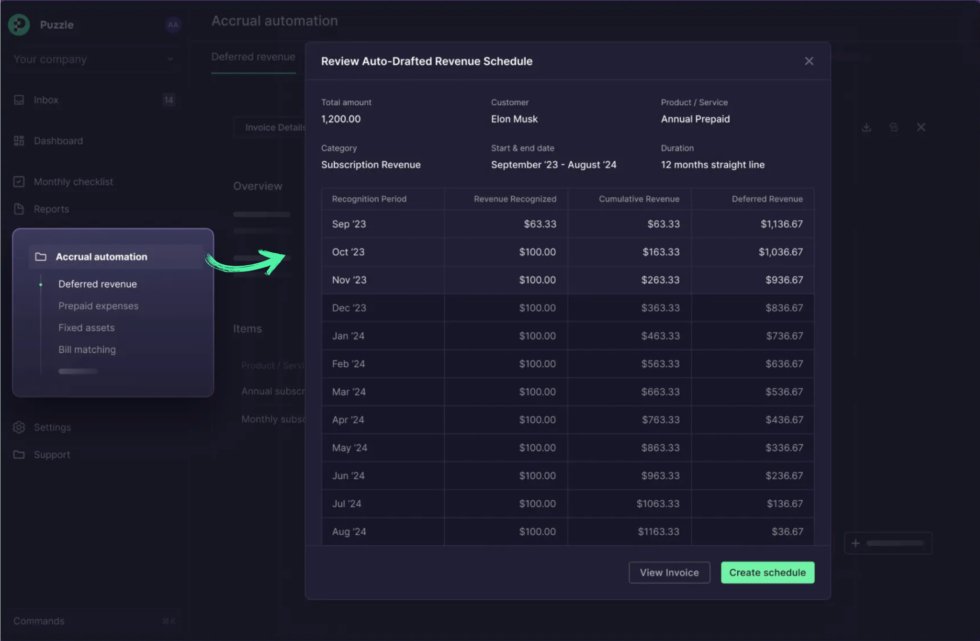980x641 pixels.
Task: Click the View Invoice button
Action: click(x=669, y=572)
